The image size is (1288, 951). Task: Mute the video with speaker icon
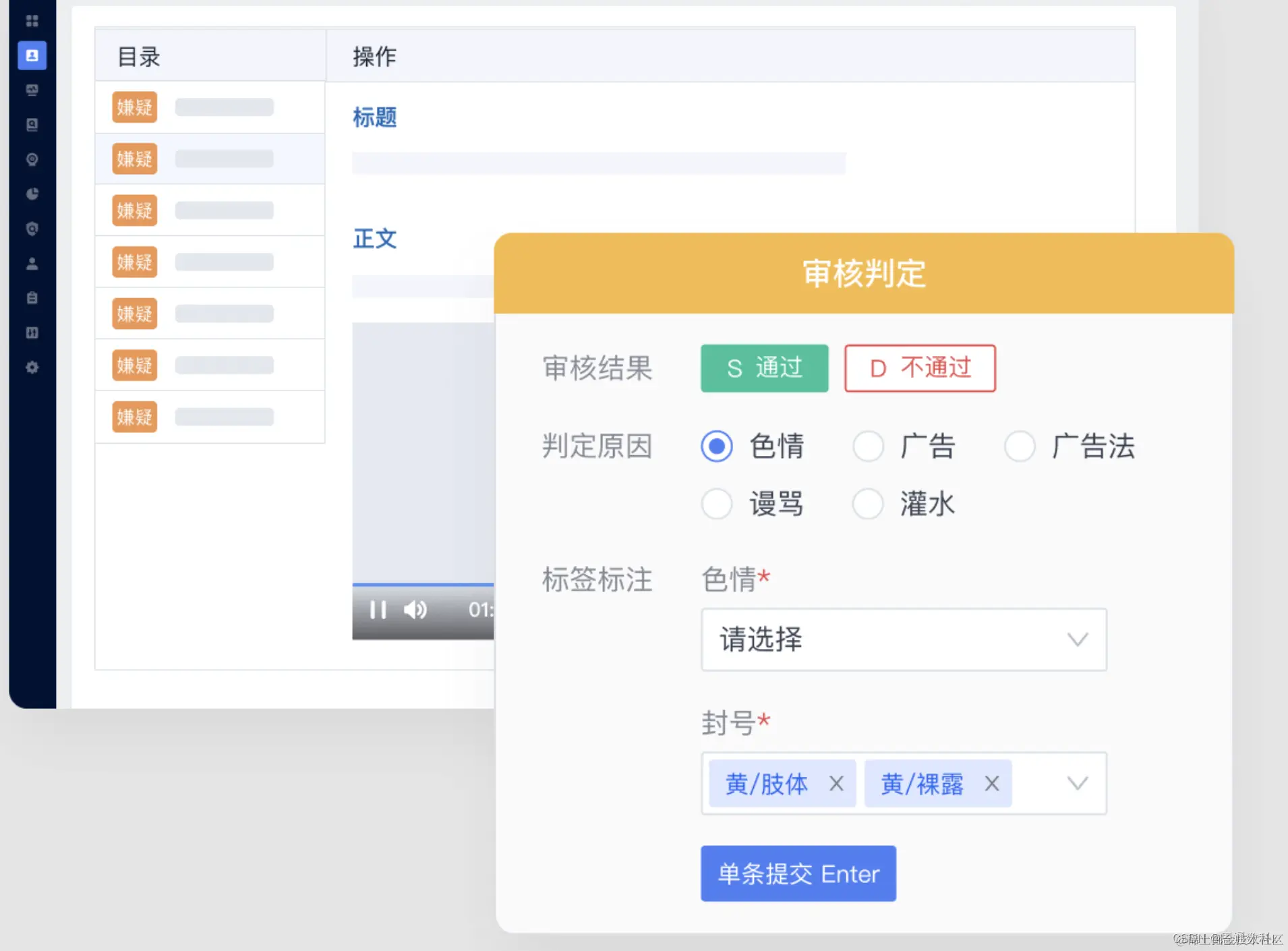tap(415, 610)
